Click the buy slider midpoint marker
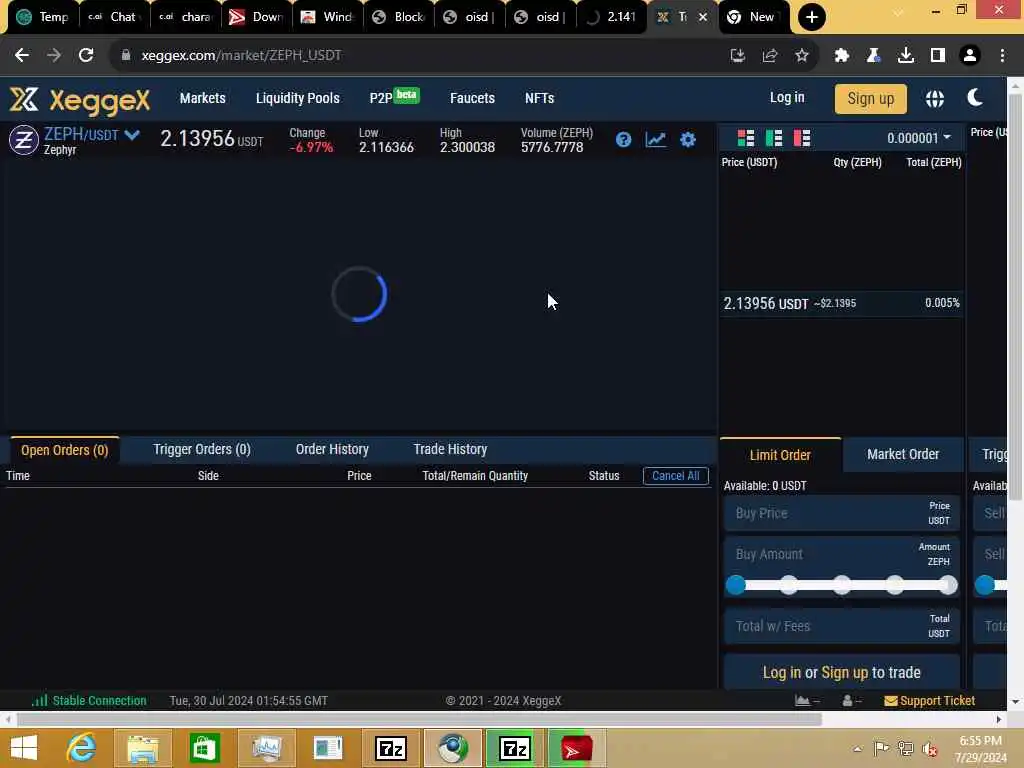 click(x=842, y=585)
